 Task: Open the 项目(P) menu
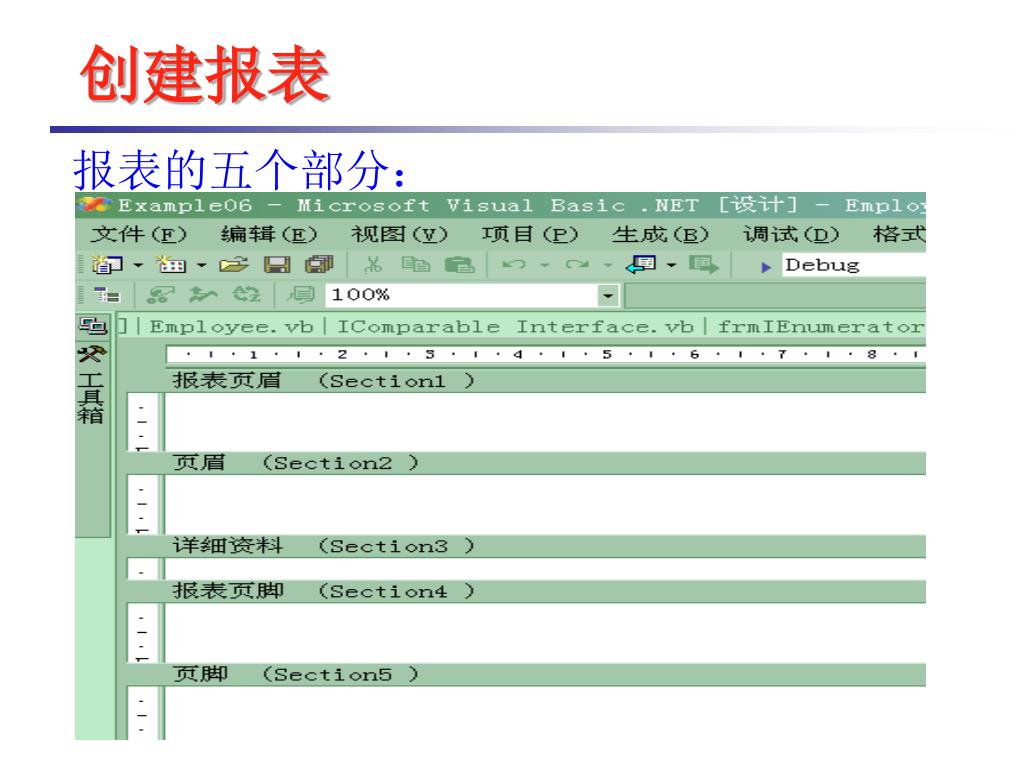[x=530, y=234]
